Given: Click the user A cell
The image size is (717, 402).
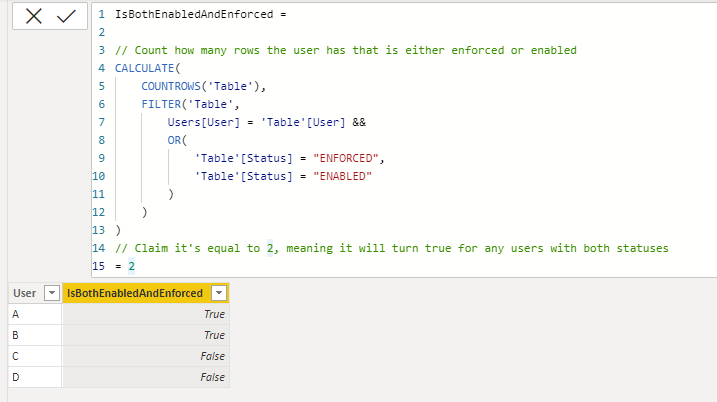Looking at the screenshot, I should (x=35, y=314).
